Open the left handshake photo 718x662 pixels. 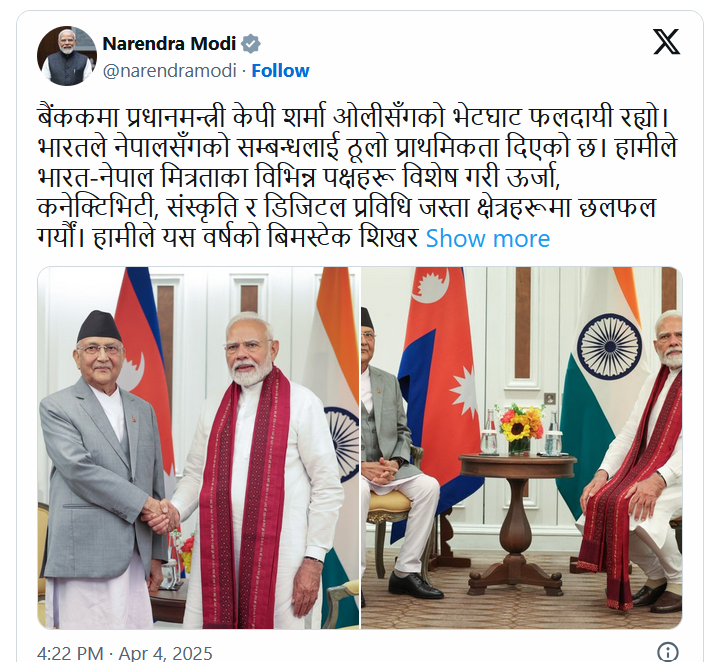tap(199, 448)
